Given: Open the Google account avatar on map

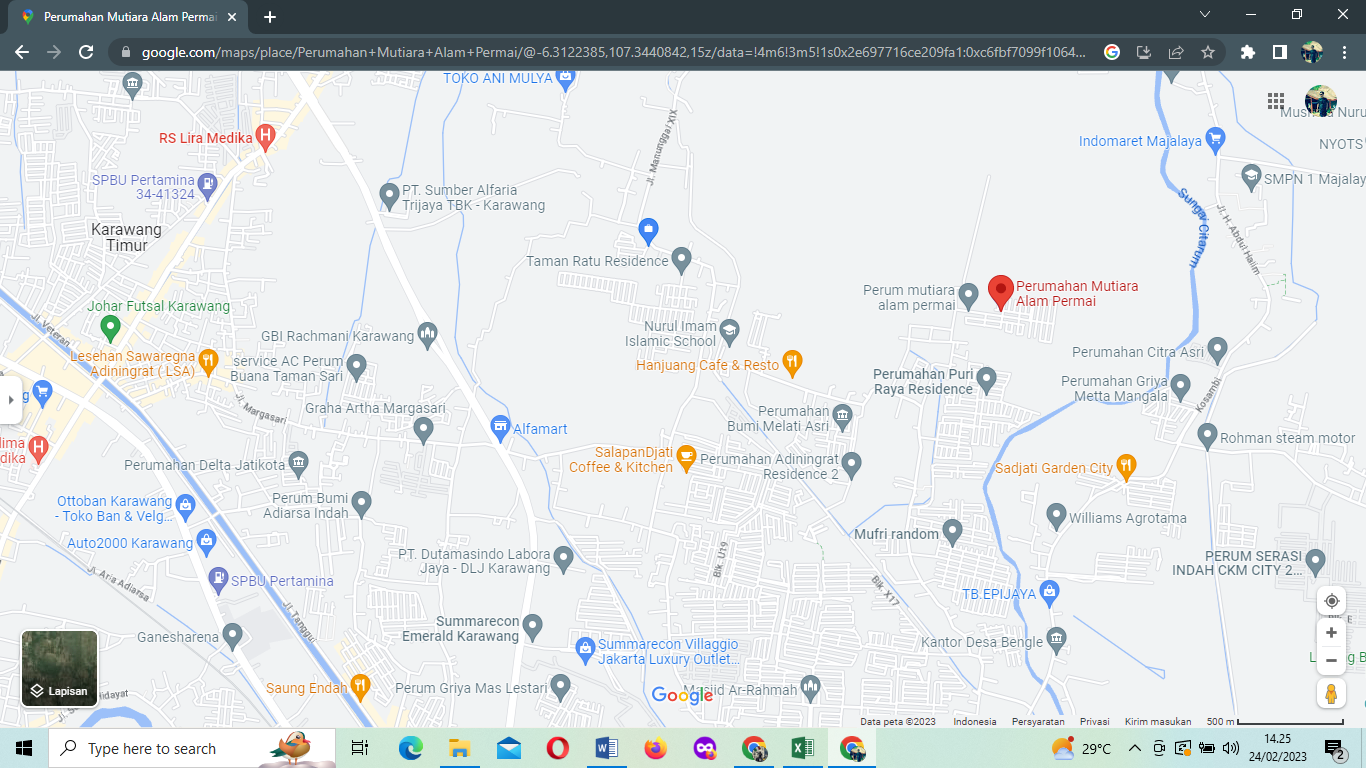Looking at the screenshot, I should point(1320,101).
